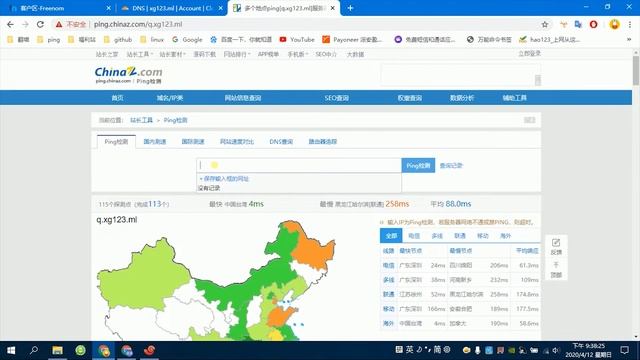Reload the page with the refresh icon
This screenshot has height=360, width=640.
coord(40,24)
